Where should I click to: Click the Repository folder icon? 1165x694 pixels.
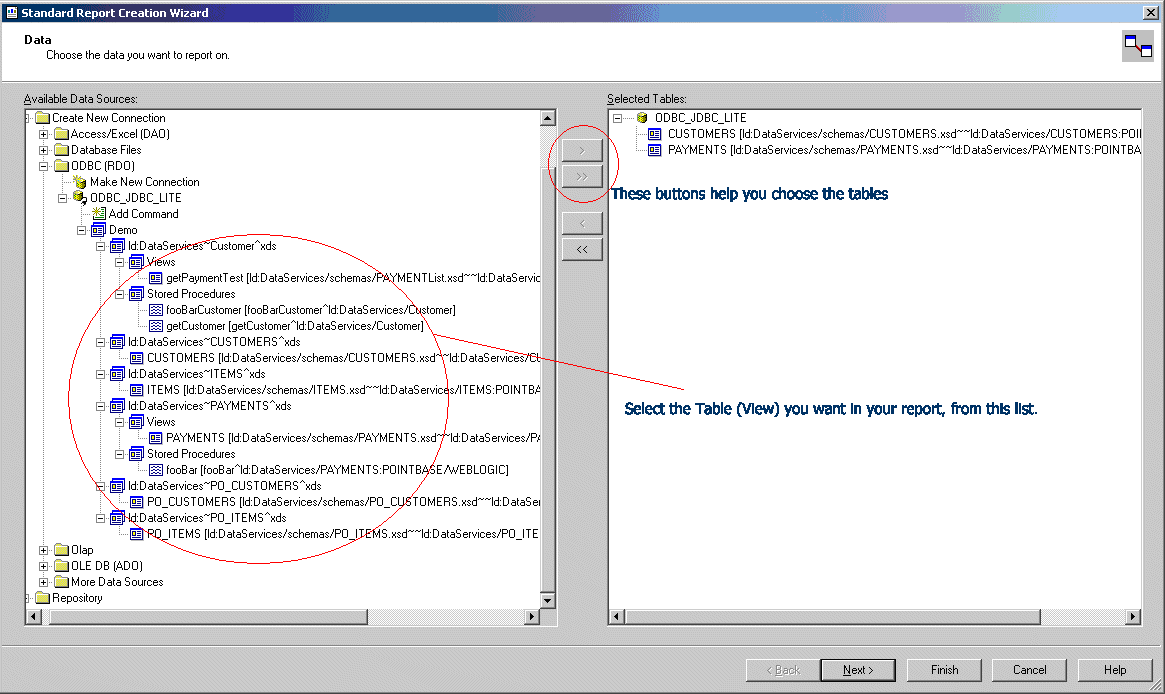42,598
